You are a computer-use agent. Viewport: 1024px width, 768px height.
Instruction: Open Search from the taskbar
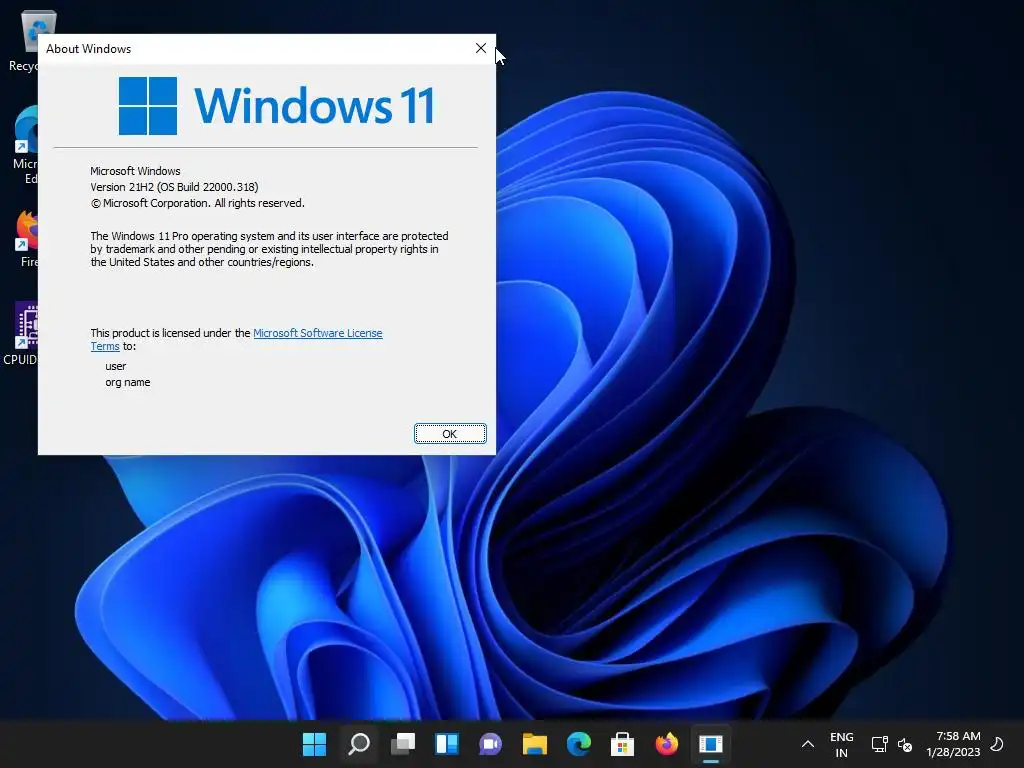click(359, 744)
